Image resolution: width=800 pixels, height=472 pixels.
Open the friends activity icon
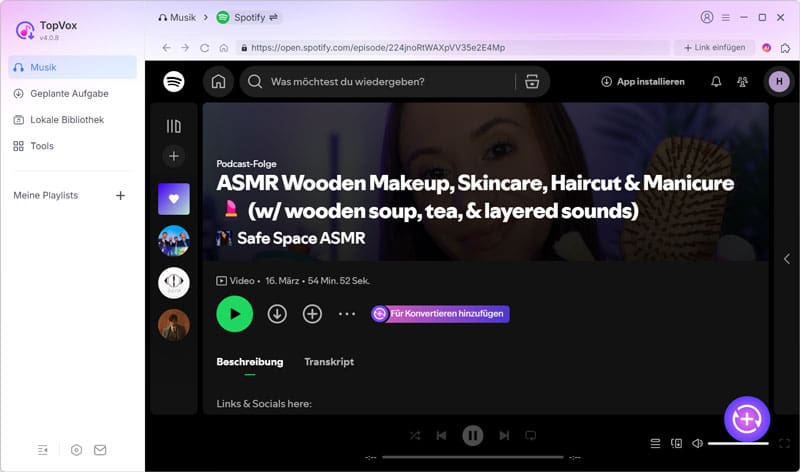tap(742, 82)
